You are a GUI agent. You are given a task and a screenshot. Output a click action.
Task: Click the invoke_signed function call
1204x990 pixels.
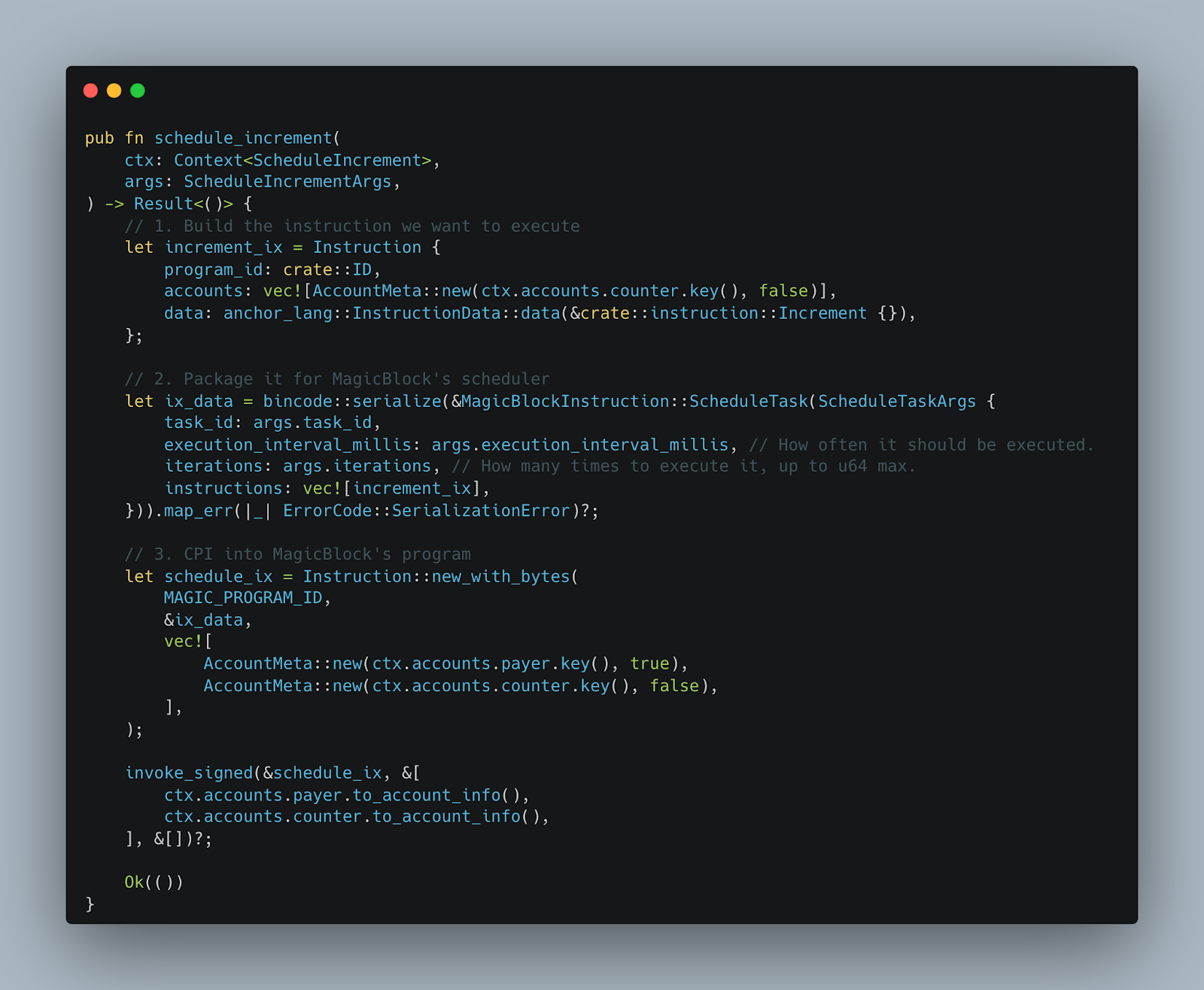click(189, 773)
